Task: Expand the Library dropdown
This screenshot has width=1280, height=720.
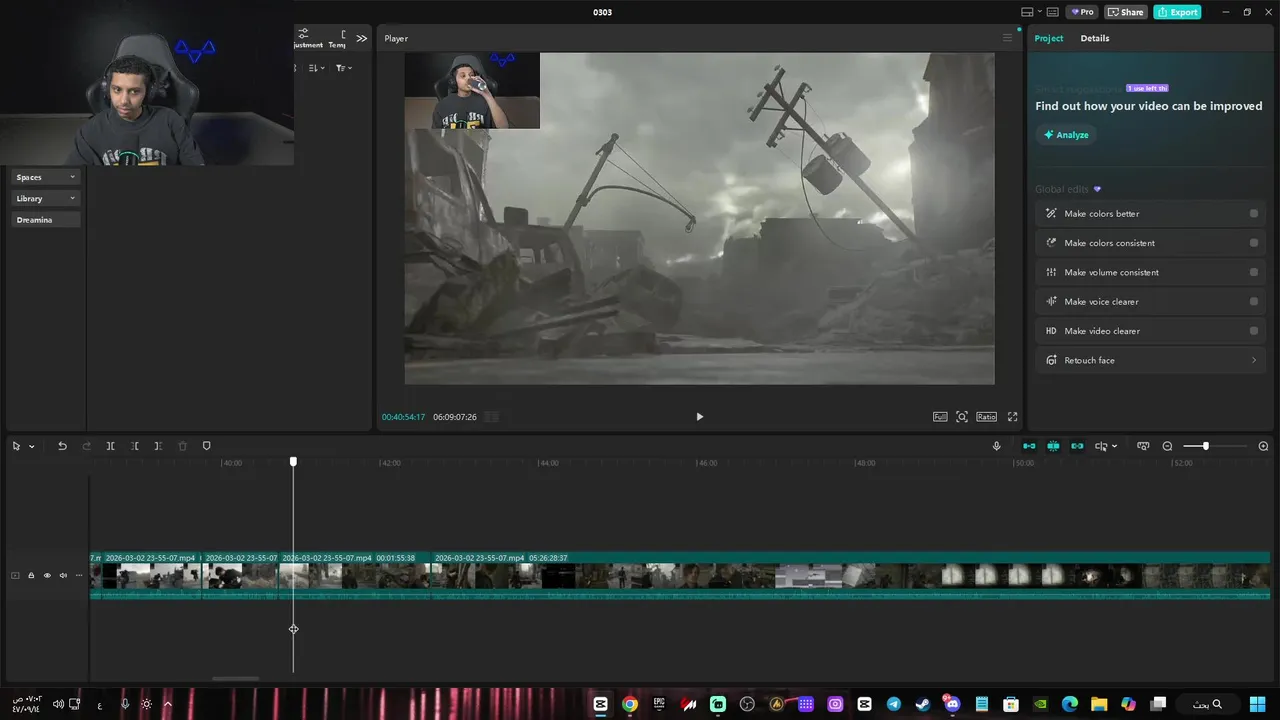Action: 46,198
